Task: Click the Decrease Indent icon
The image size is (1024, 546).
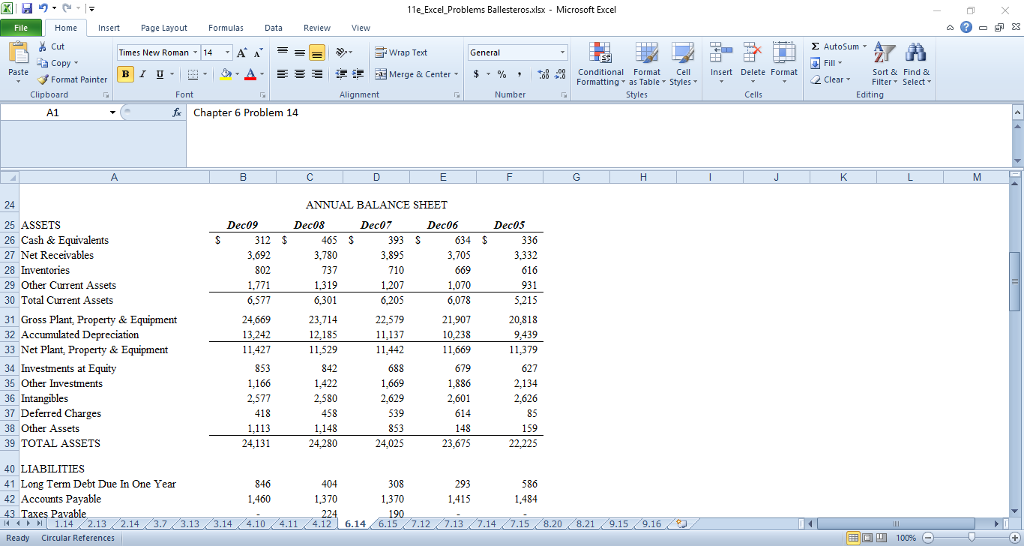Action: click(341, 74)
